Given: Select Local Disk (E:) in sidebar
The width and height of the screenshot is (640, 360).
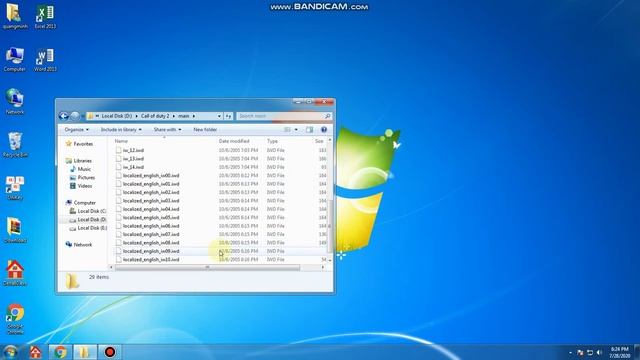Looking at the screenshot, I should pos(88,228).
